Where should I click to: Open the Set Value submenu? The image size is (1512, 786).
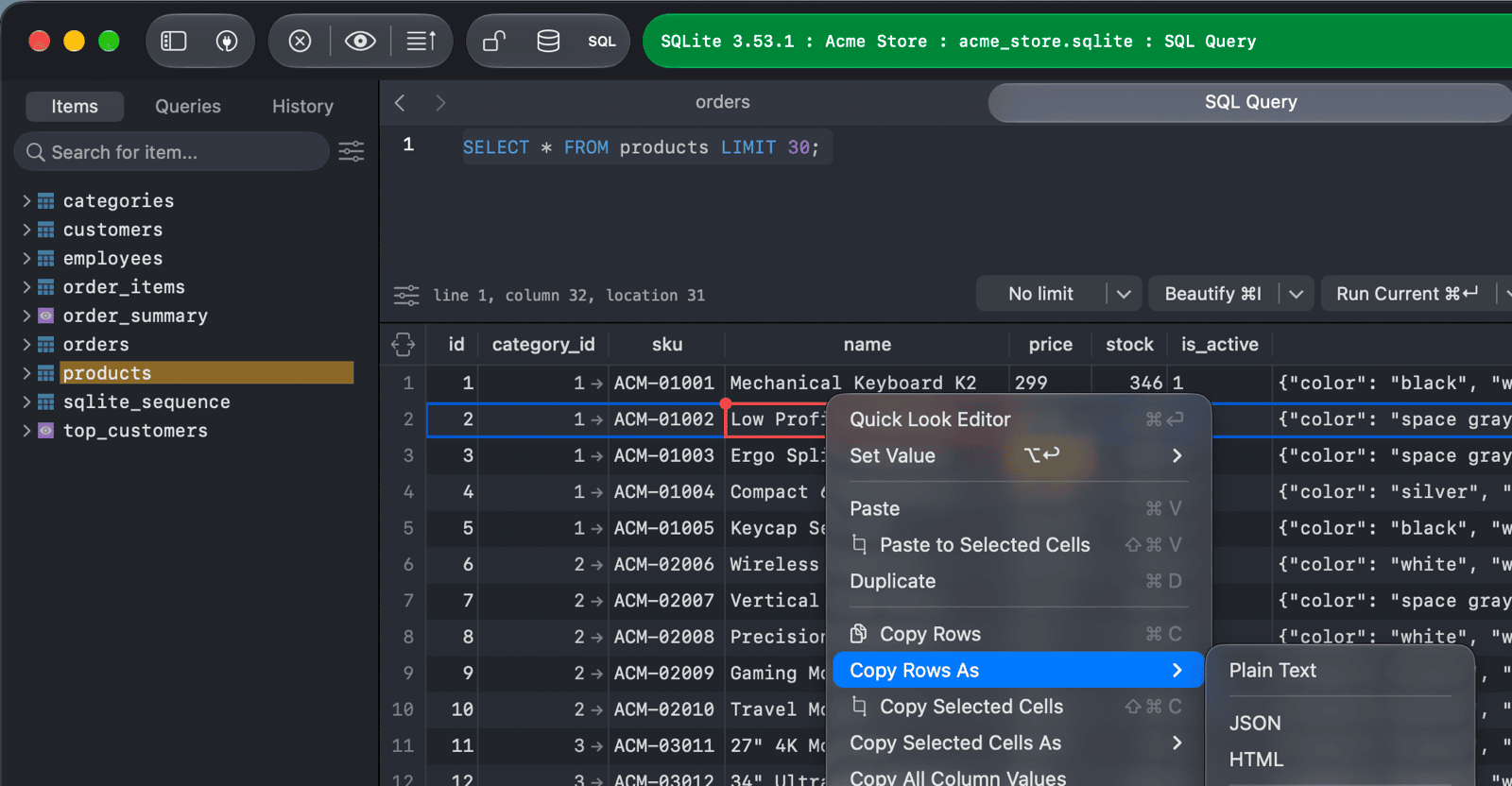pyautogui.click(x=1018, y=455)
